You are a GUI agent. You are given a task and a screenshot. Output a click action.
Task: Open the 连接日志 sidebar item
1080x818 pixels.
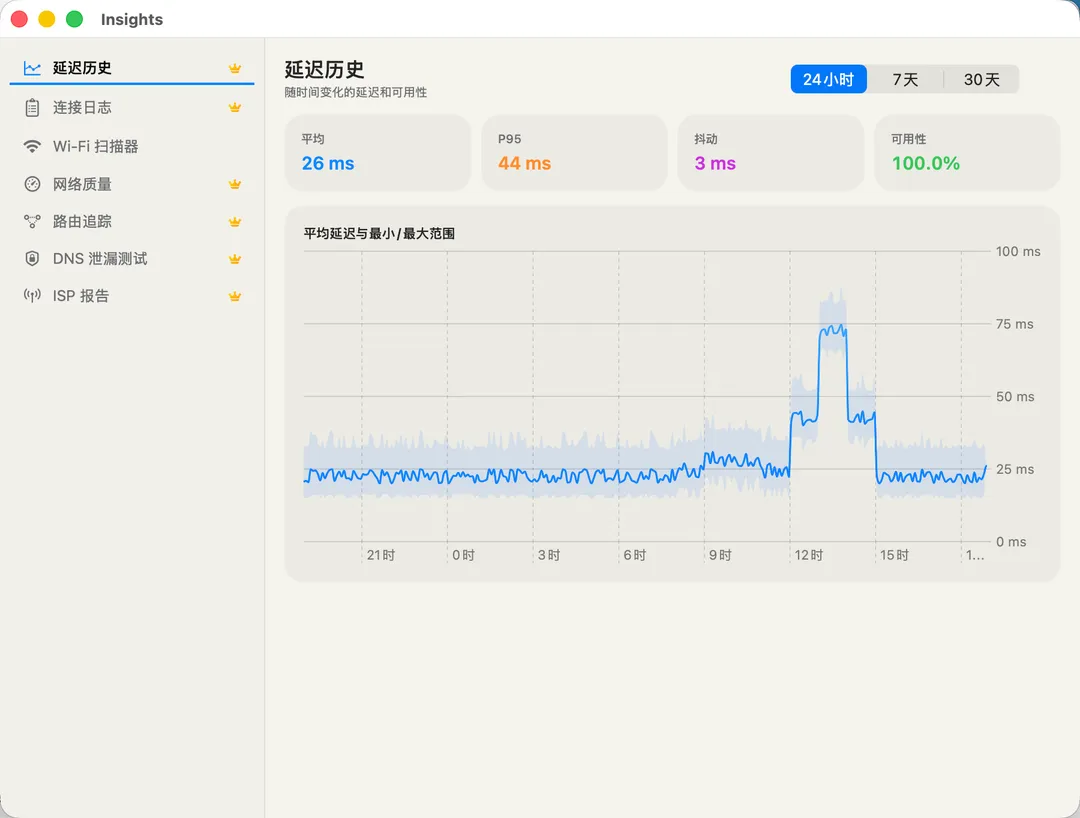coord(132,107)
